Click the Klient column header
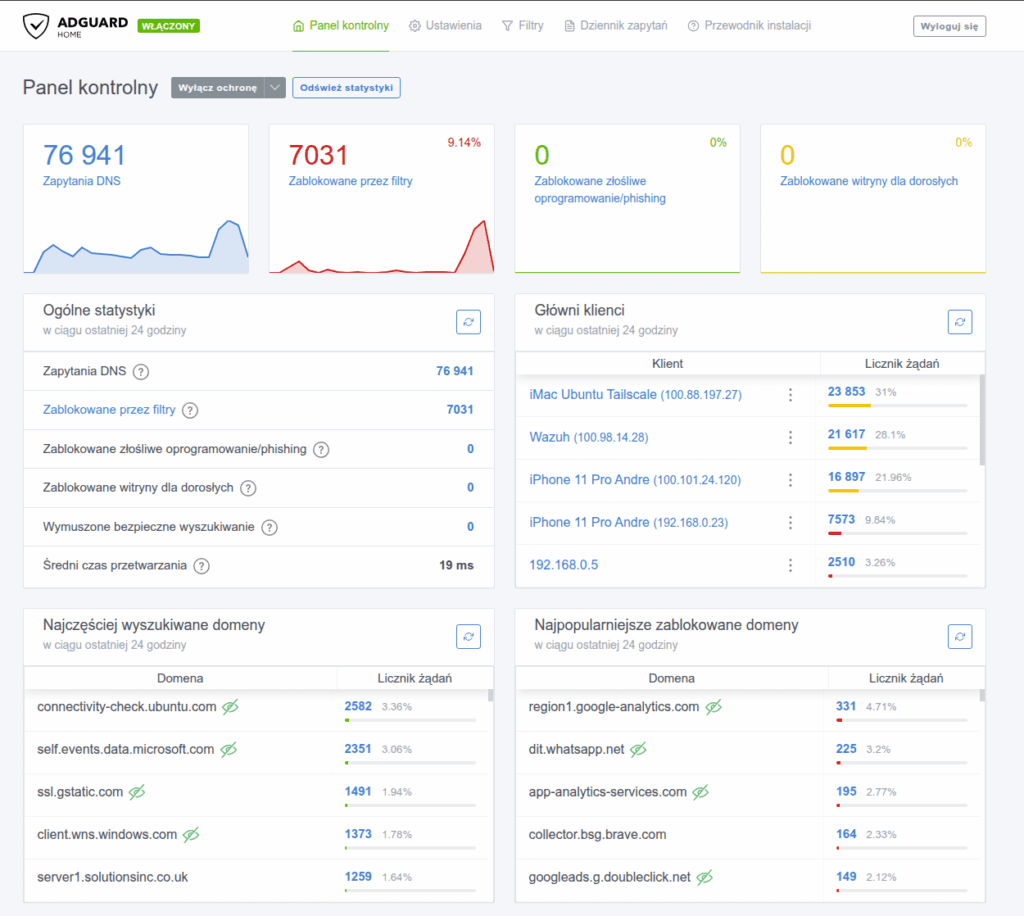This screenshot has width=1024, height=916. [667, 364]
